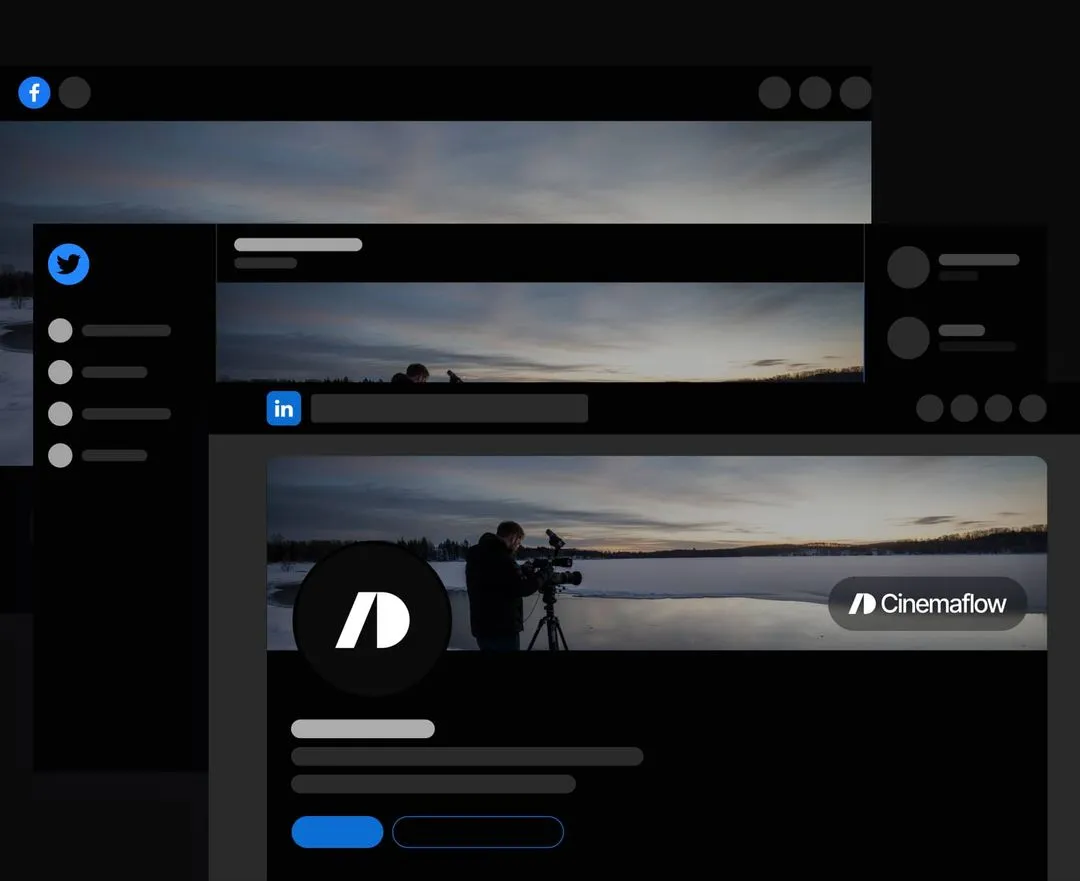Select the Twitter bird icon
The width and height of the screenshot is (1080, 881).
[68, 264]
